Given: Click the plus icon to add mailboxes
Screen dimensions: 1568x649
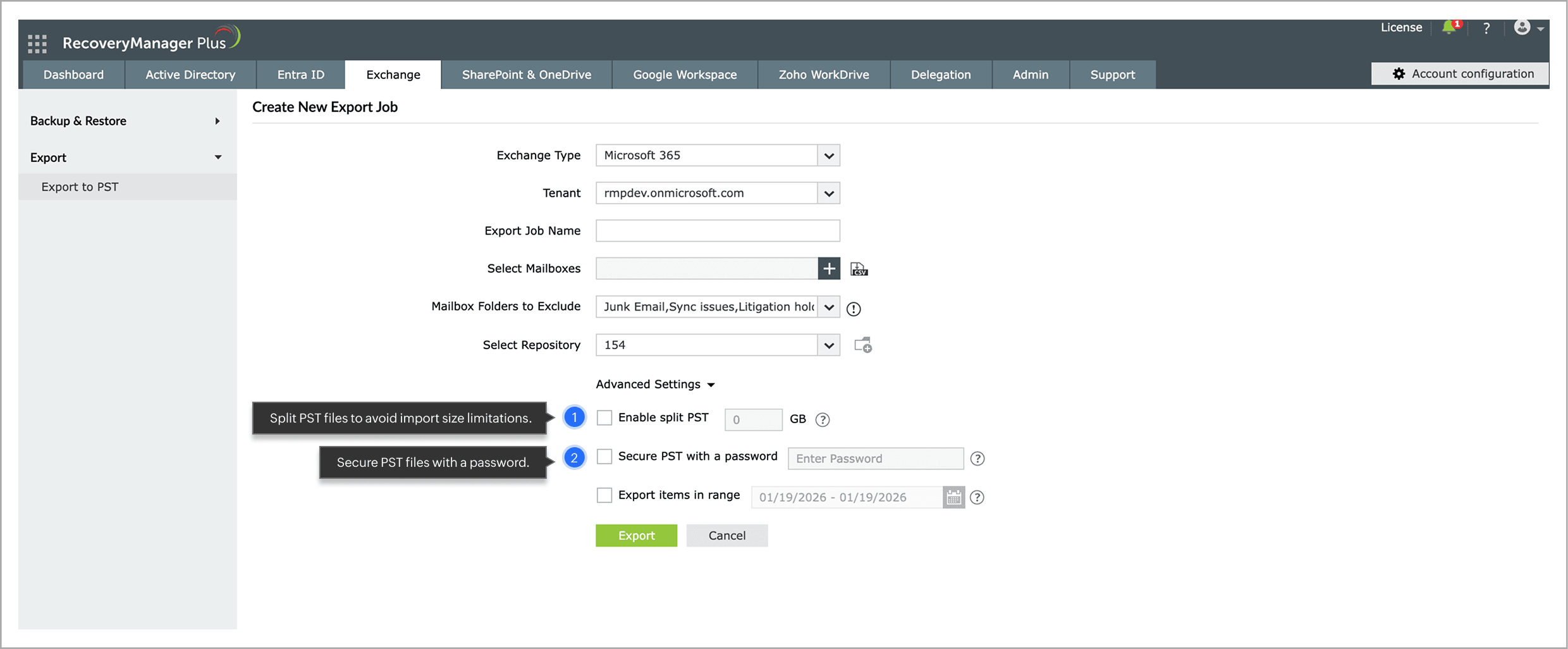Looking at the screenshot, I should point(829,268).
